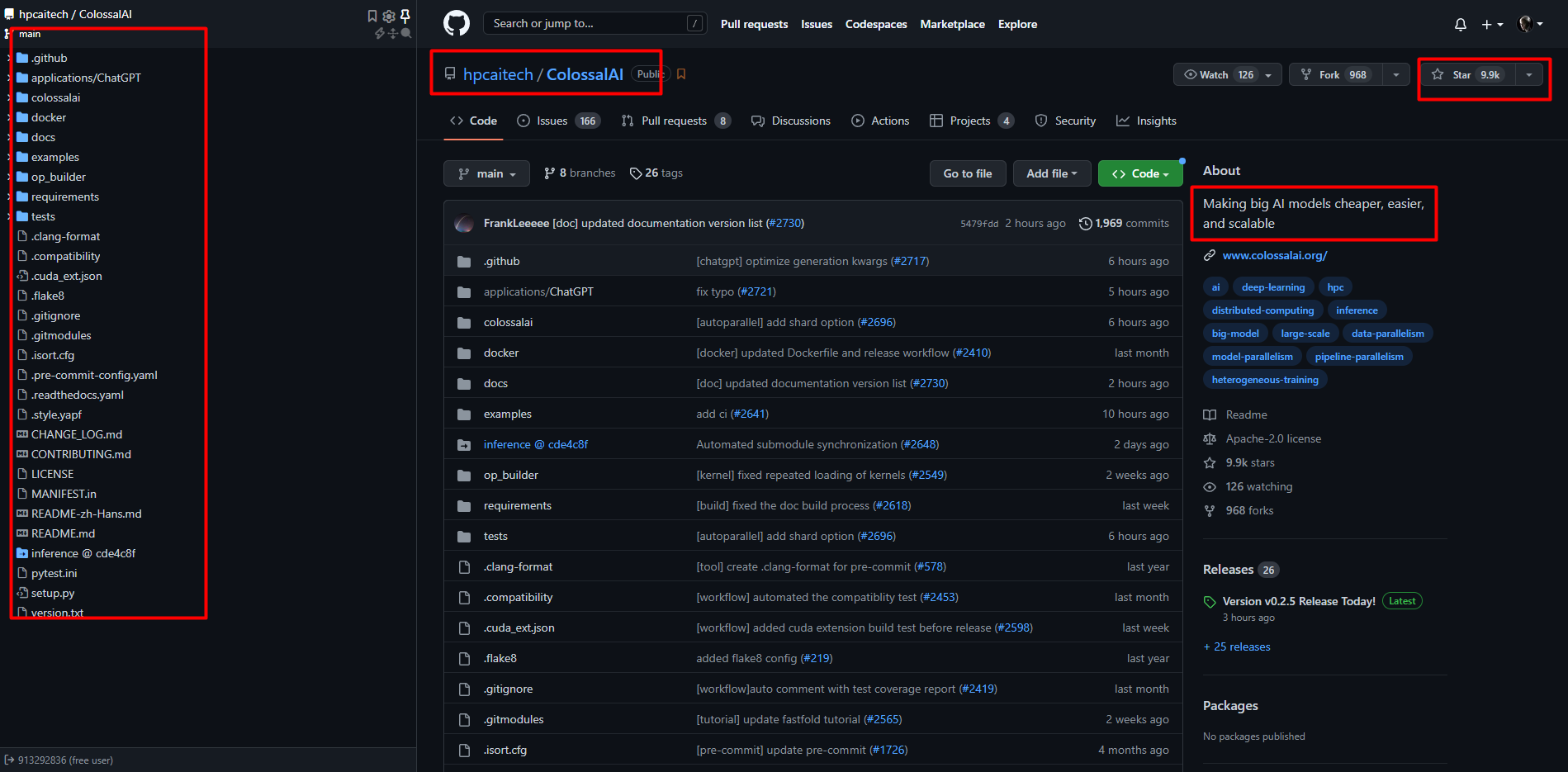This screenshot has width=1568, height=772.
Task: Click the slash shortcut icon in search box
Action: [x=694, y=24]
